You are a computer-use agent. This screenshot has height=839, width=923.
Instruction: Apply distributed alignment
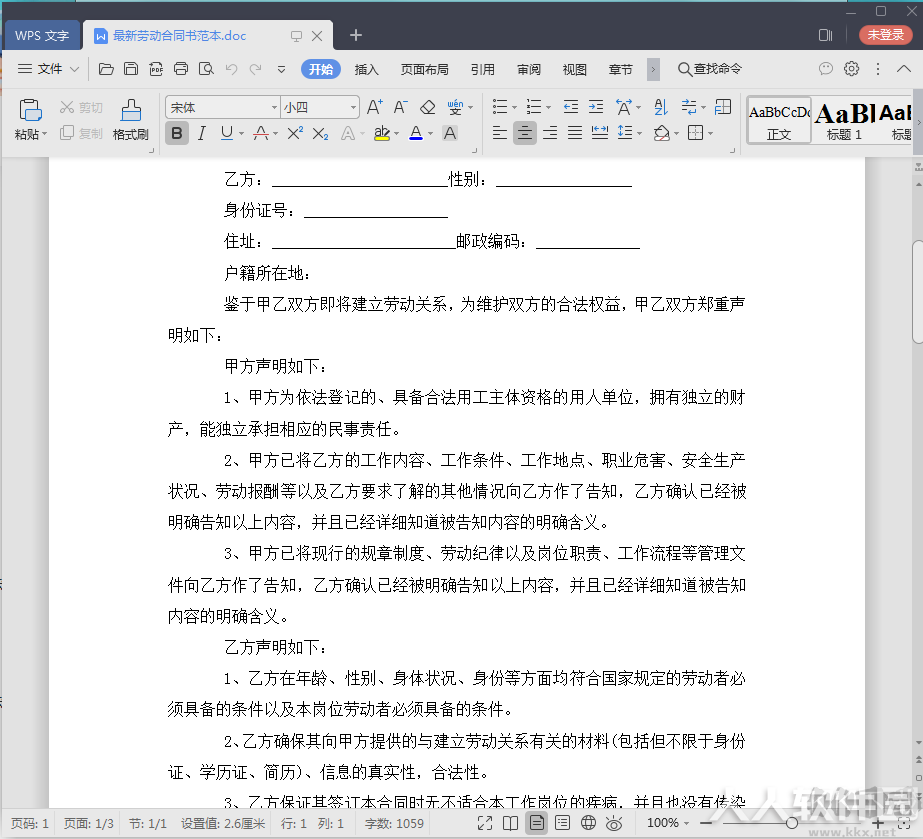pos(600,133)
